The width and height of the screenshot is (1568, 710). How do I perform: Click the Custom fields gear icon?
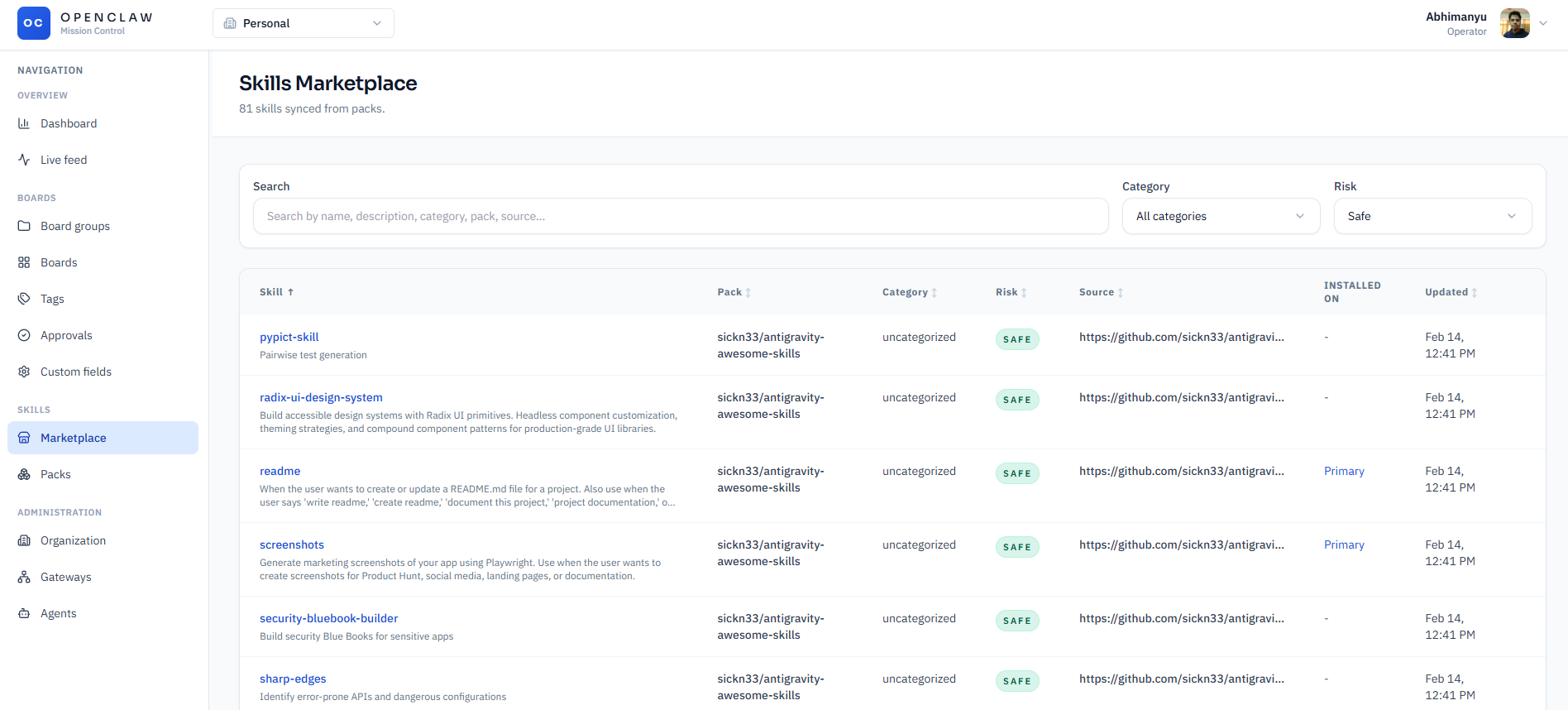point(24,372)
